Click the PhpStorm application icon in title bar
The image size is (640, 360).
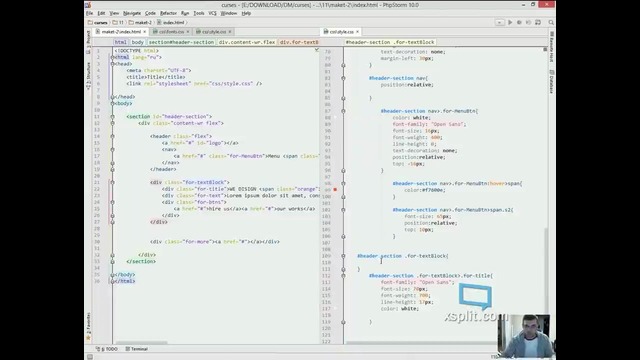[88, 5]
